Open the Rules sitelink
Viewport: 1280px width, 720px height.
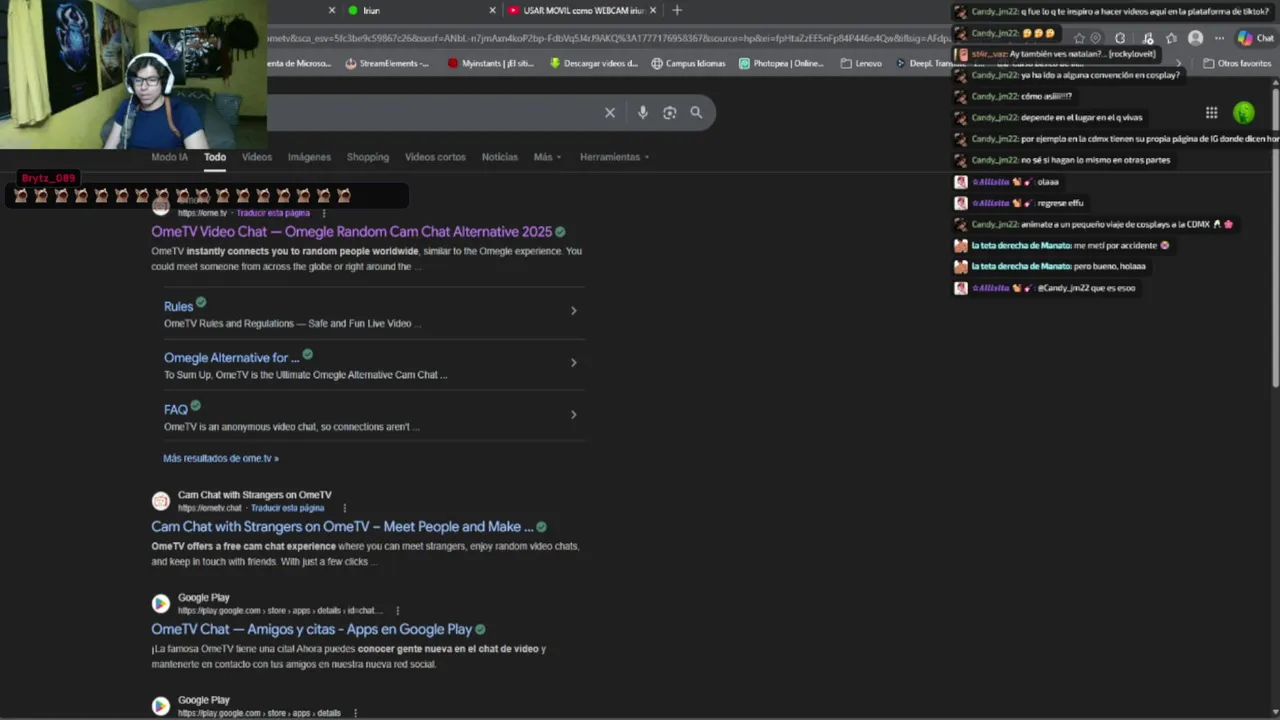click(x=178, y=307)
